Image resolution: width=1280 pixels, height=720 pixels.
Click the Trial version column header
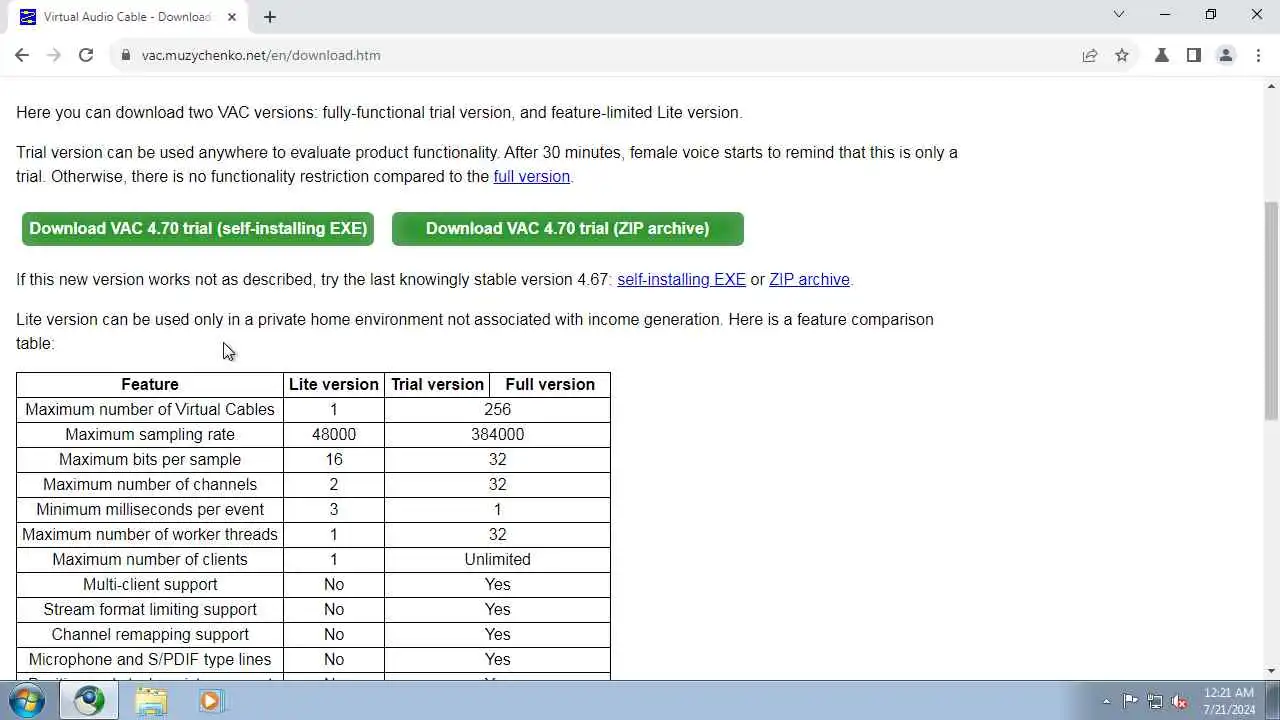tap(437, 384)
